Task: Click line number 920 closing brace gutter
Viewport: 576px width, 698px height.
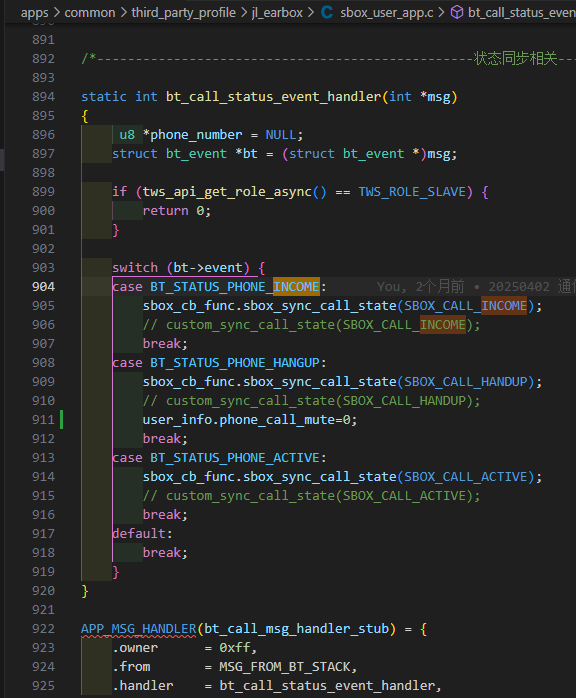Action: point(43,591)
